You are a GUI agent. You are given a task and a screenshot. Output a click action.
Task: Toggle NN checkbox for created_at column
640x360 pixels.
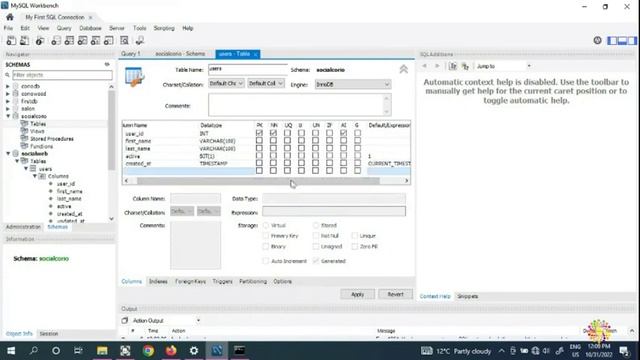(x=273, y=163)
